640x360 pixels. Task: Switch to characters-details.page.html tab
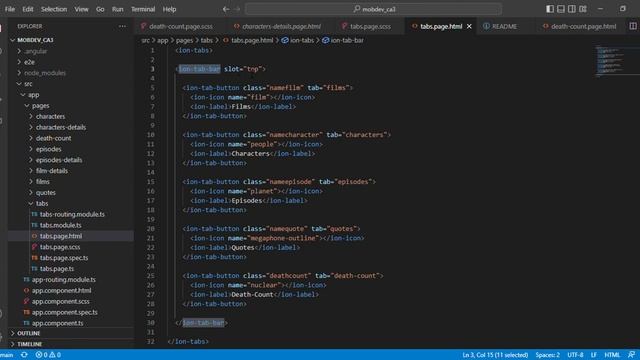pos(281,26)
